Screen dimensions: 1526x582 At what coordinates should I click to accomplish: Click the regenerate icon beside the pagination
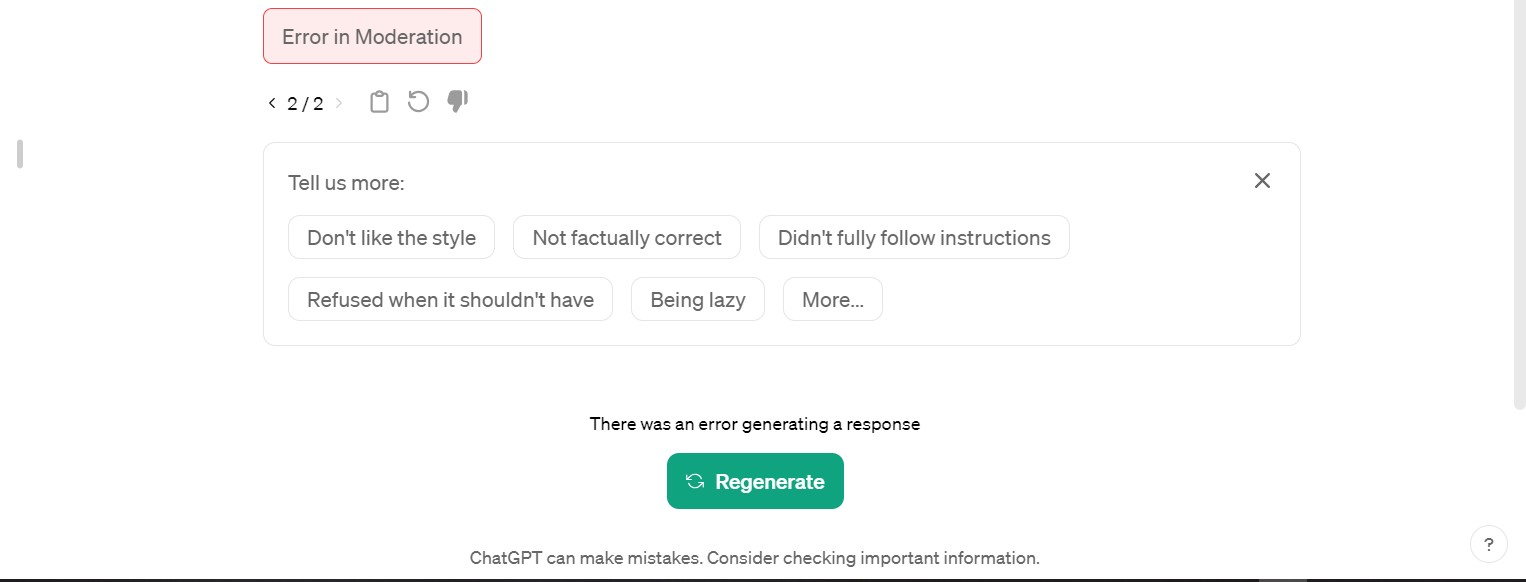click(x=418, y=101)
